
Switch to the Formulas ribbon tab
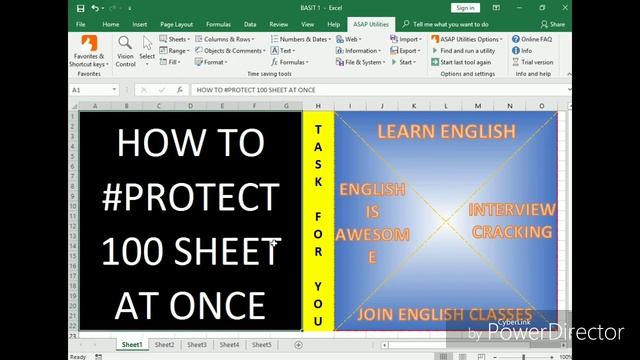click(218, 24)
